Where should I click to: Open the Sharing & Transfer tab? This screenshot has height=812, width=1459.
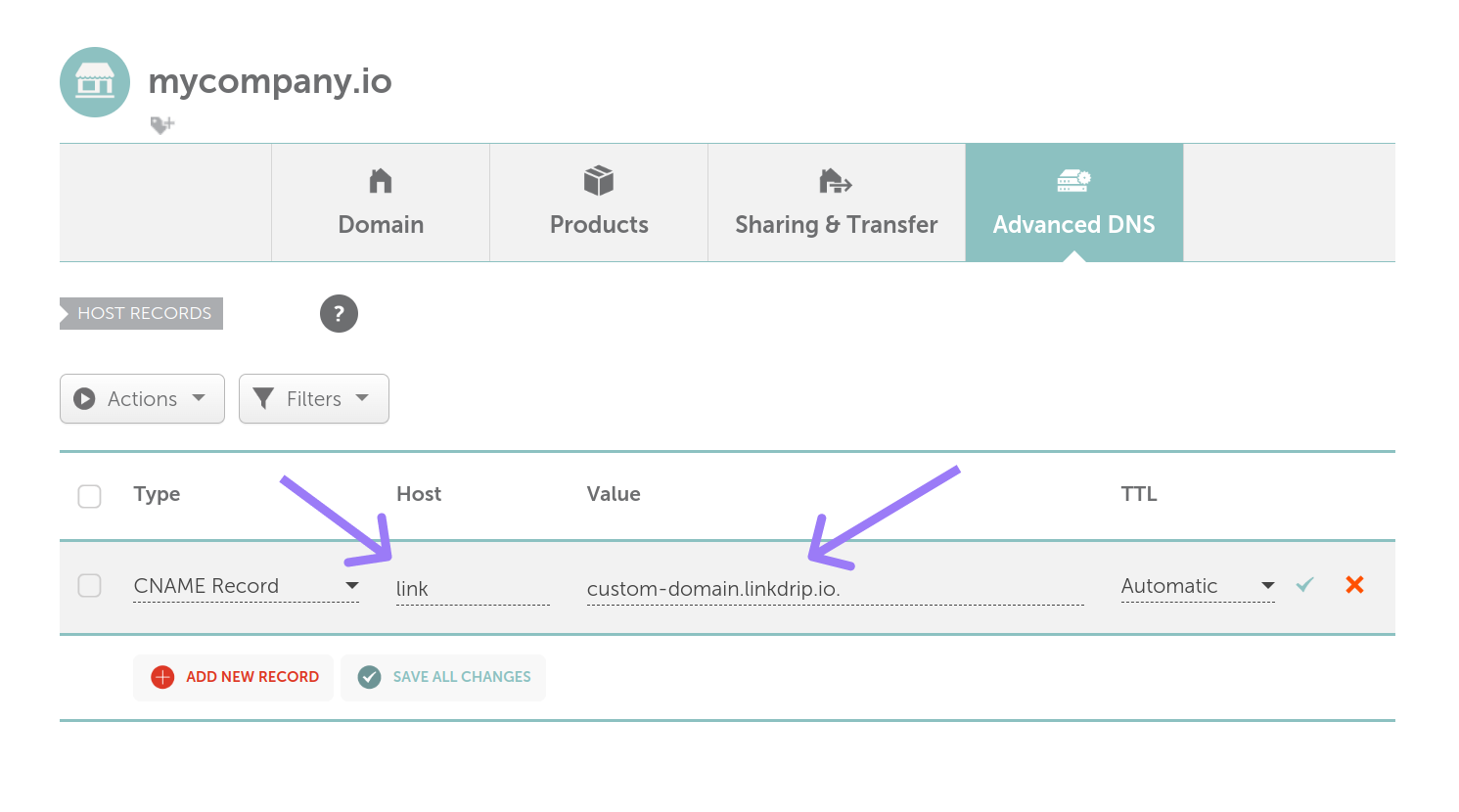835,203
